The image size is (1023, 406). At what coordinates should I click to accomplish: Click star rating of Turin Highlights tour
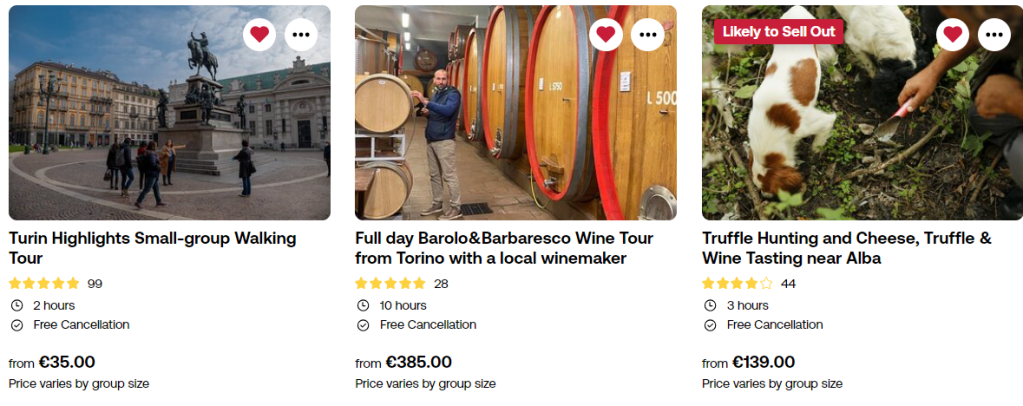point(44,283)
